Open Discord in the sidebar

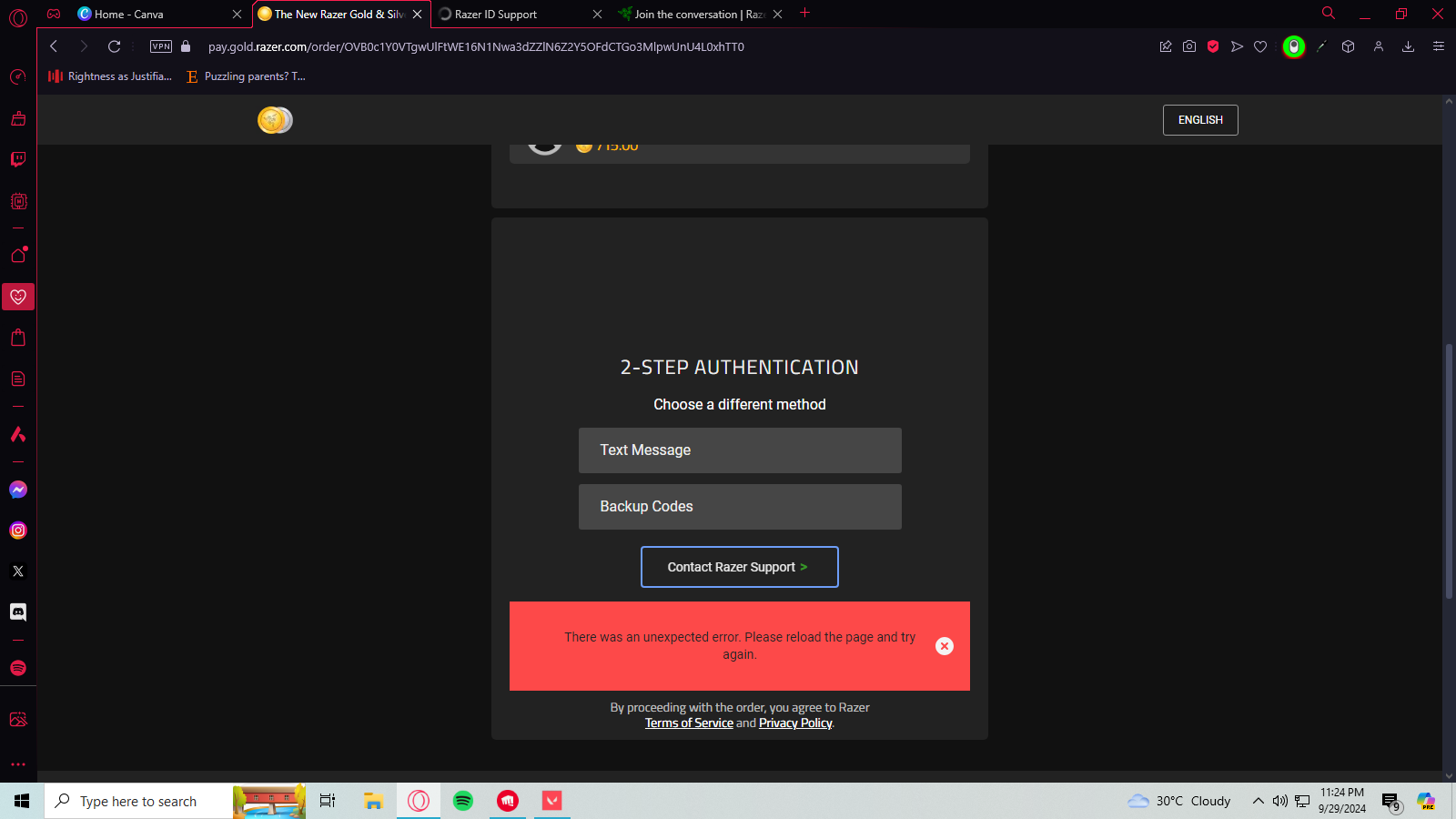(x=18, y=612)
